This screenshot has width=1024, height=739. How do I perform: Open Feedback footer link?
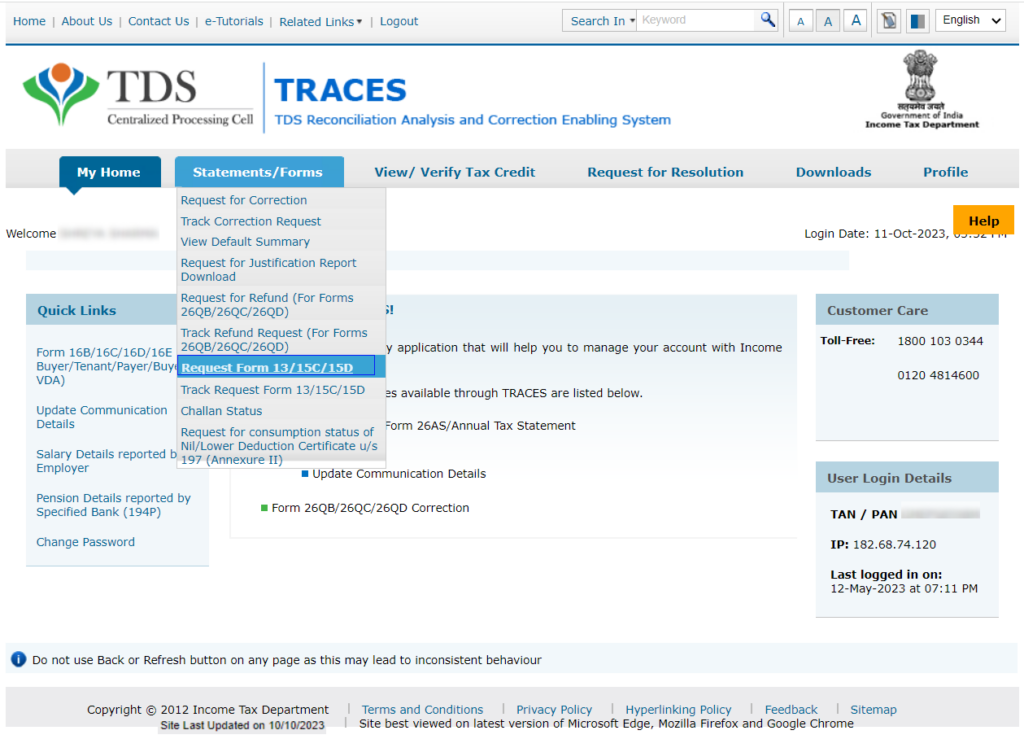click(791, 709)
